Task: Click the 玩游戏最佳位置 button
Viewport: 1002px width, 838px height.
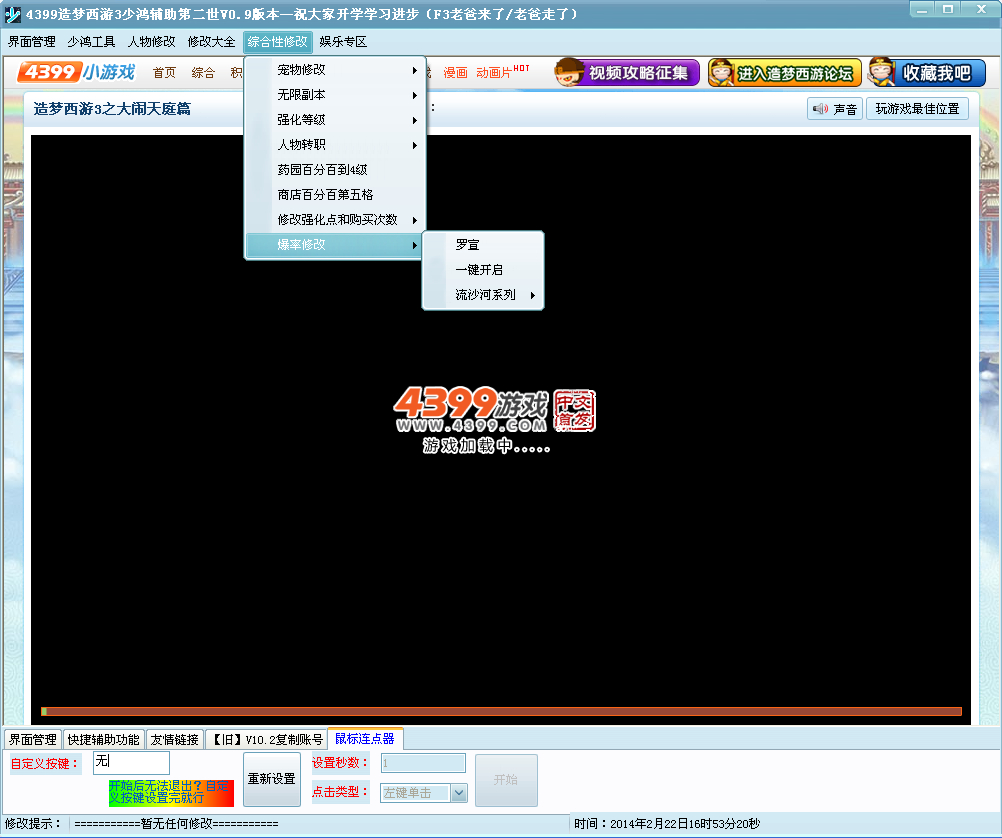Action: pyautogui.click(x=917, y=109)
